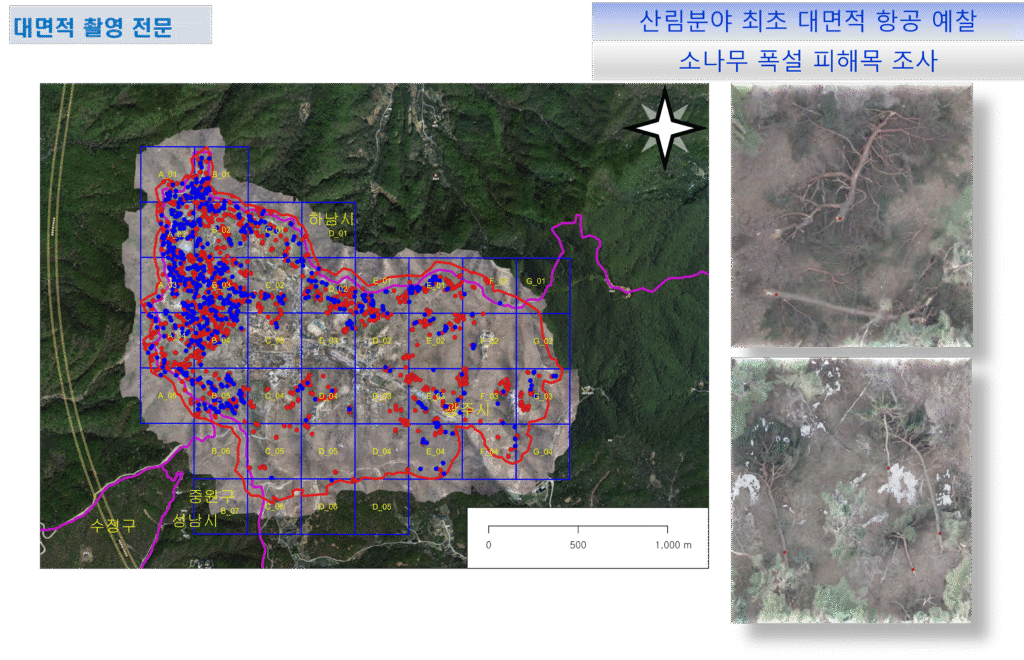This screenshot has height=660, width=1024.
Task: Click the map scale bar
Action: click(578, 528)
